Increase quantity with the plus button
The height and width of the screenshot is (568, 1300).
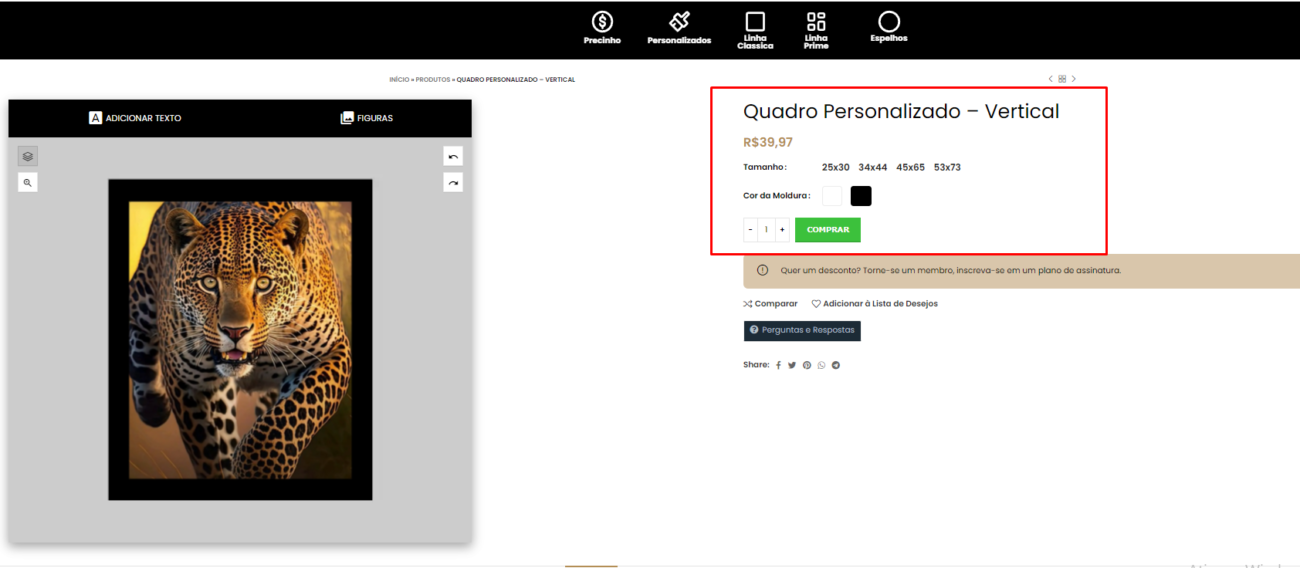(x=782, y=230)
